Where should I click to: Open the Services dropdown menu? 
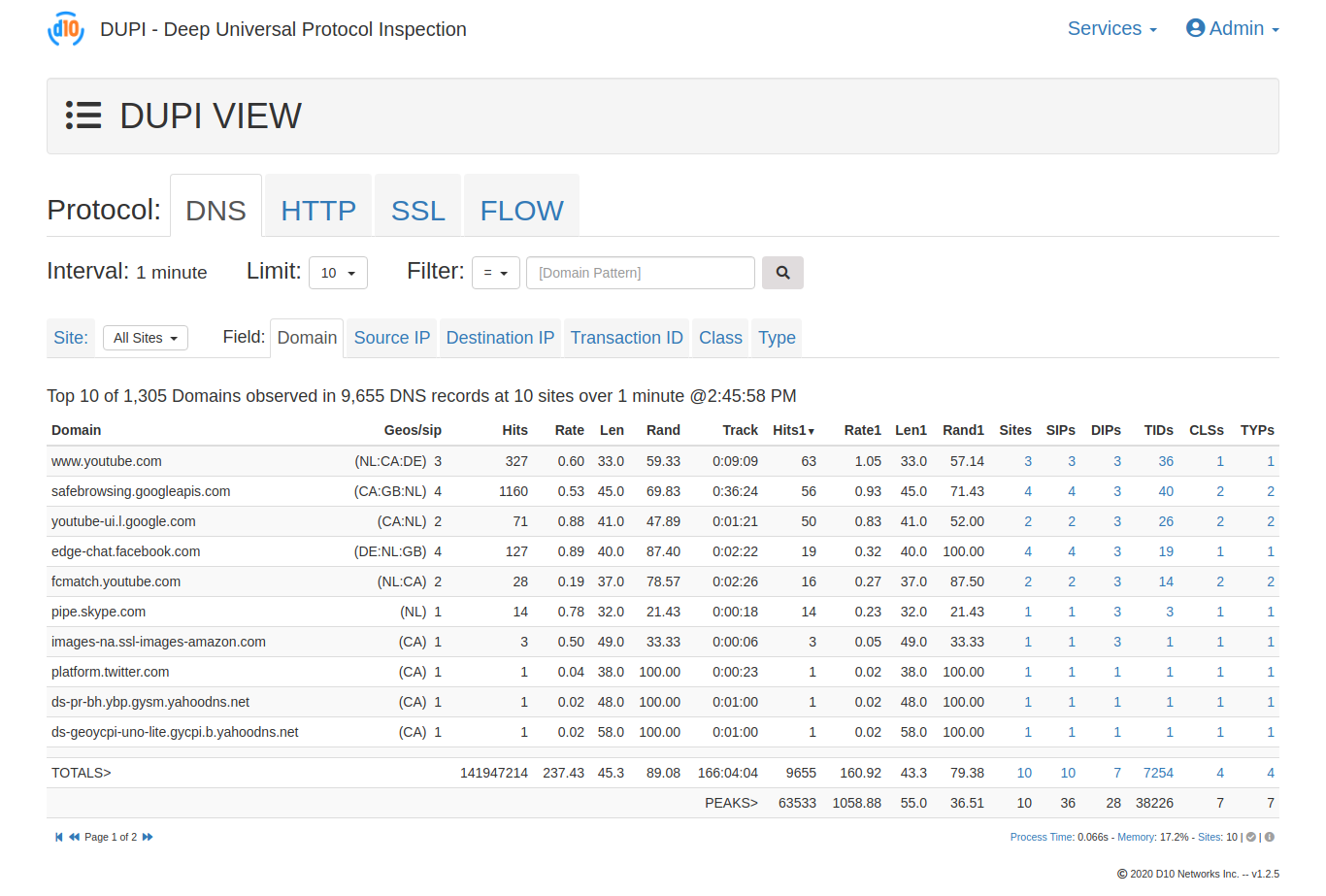[1112, 28]
